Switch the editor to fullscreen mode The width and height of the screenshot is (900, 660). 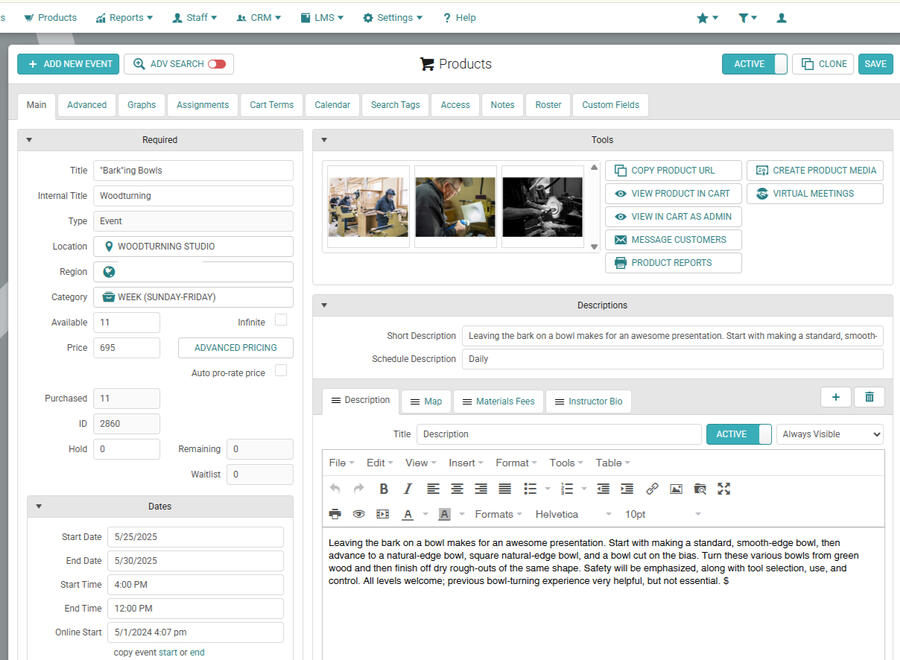pyautogui.click(x=724, y=489)
